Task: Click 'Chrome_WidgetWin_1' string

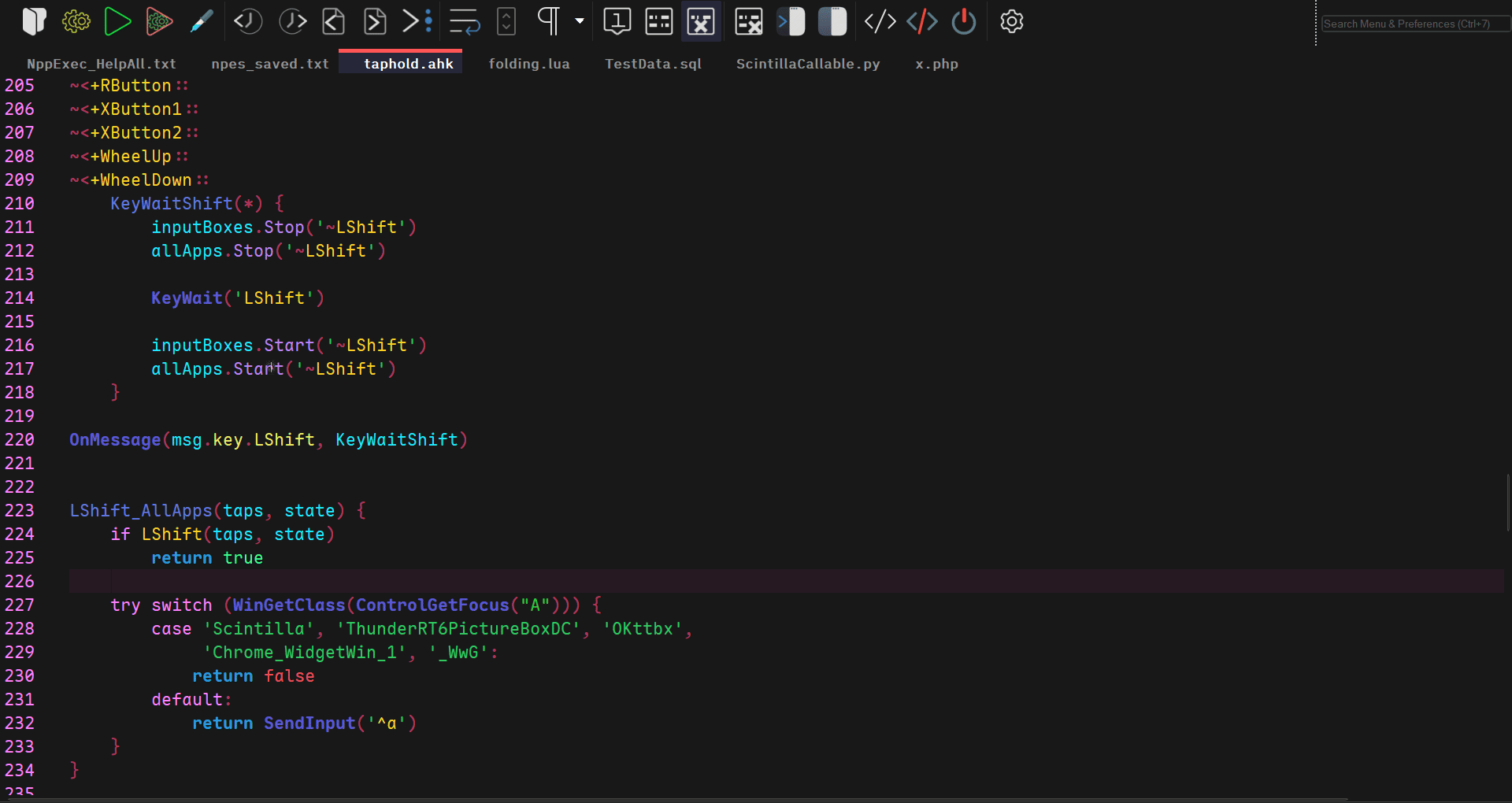Action: [x=305, y=653]
